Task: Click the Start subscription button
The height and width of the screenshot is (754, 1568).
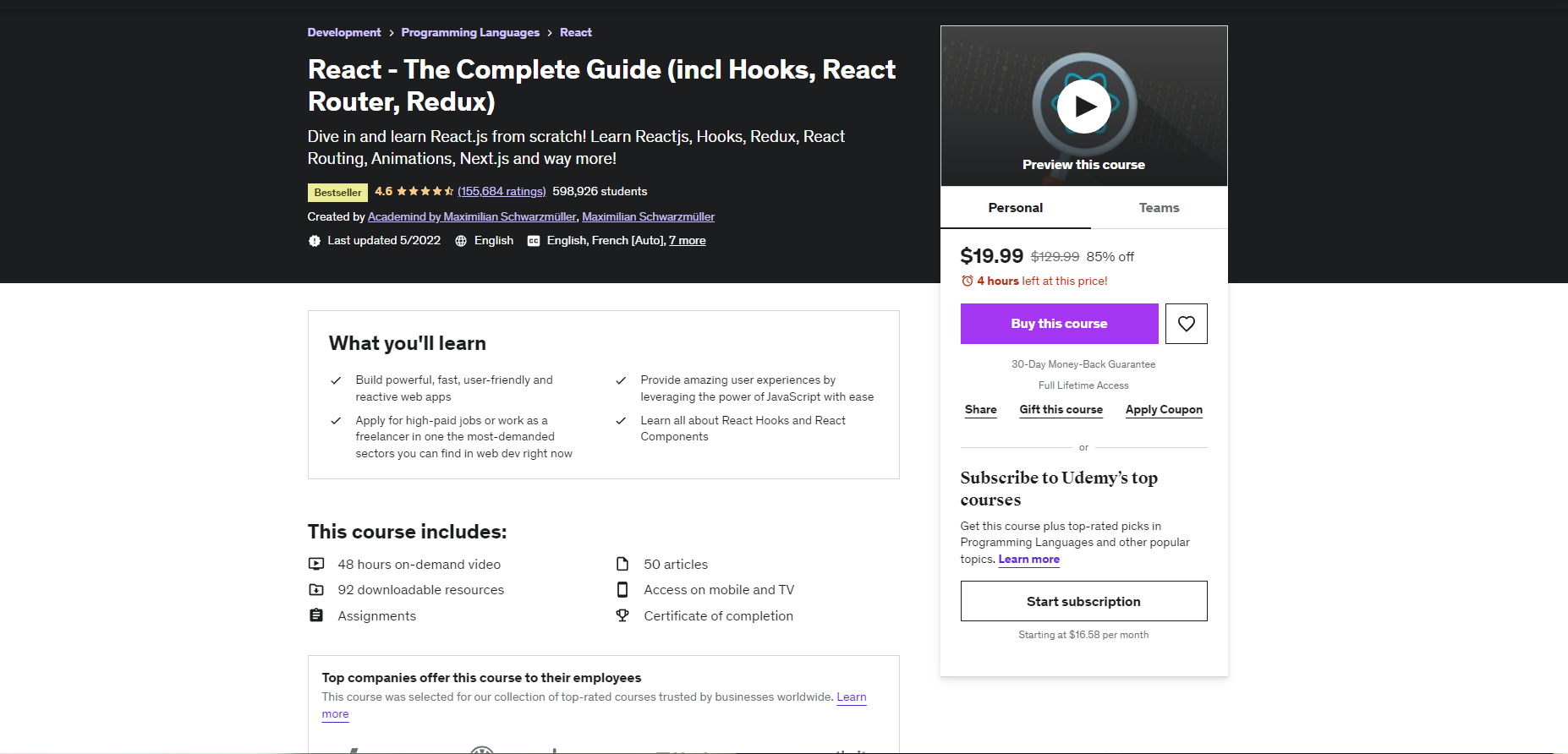Action: tap(1083, 601)
